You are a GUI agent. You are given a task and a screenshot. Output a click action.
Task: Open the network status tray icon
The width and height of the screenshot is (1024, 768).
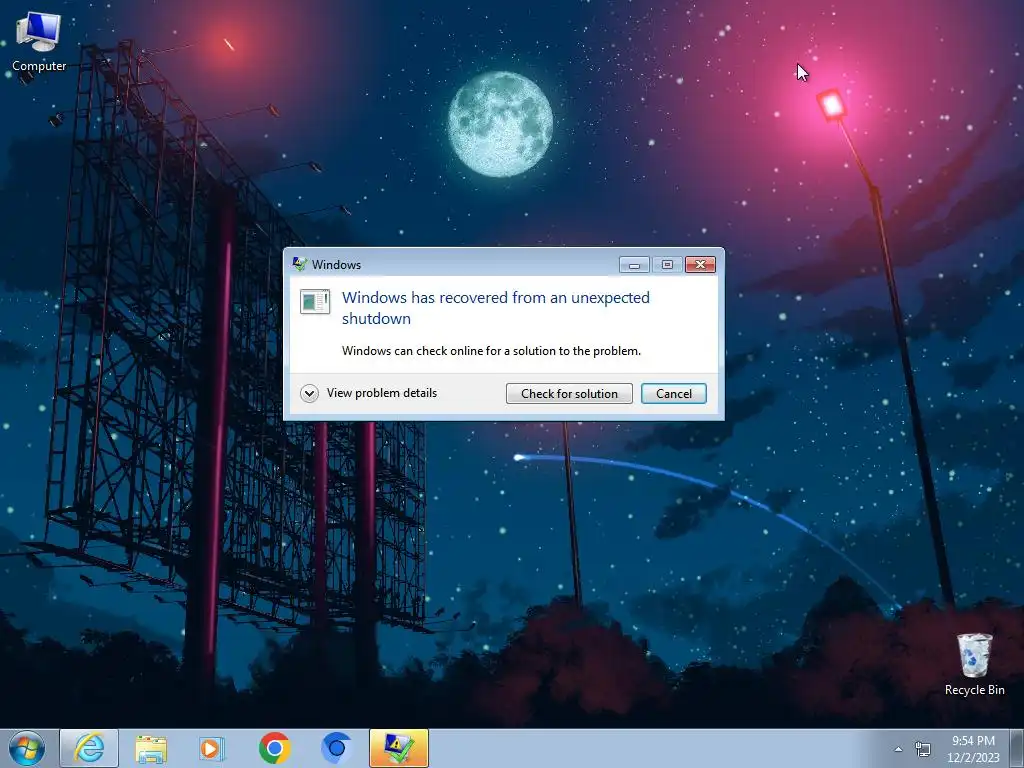coord(923,749)
